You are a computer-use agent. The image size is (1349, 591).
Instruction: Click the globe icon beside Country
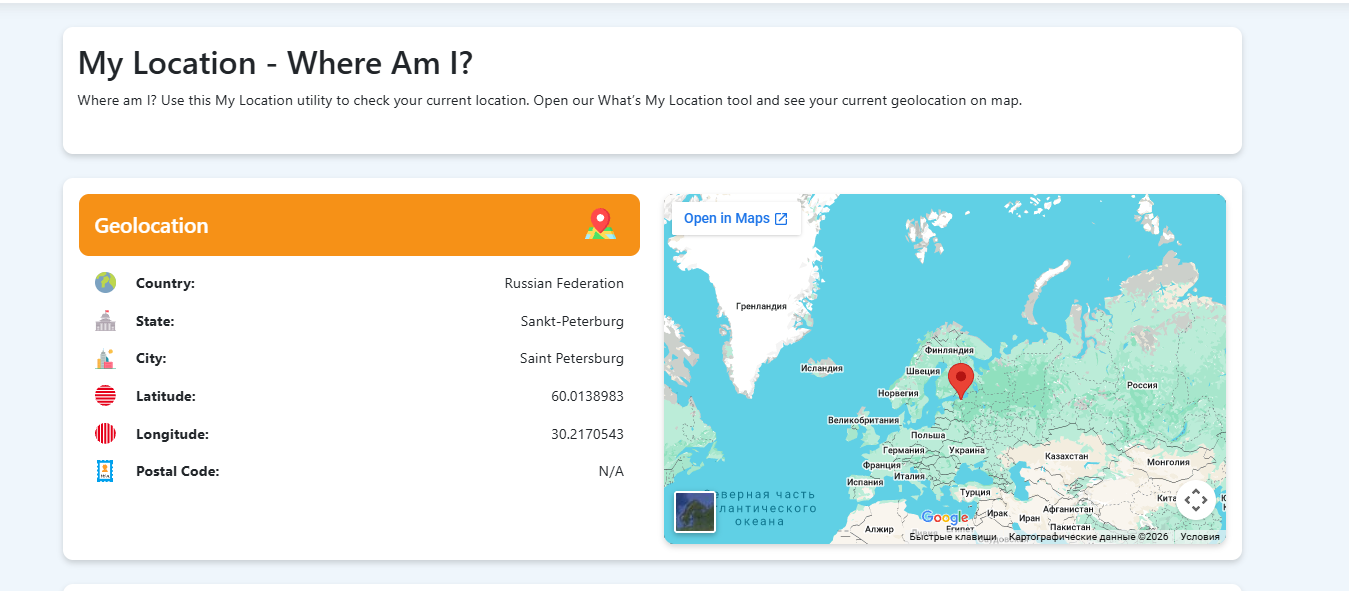[105, 283]
